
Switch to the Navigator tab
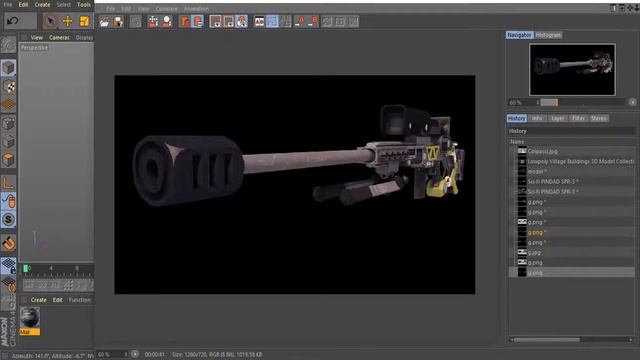point(519,35)
